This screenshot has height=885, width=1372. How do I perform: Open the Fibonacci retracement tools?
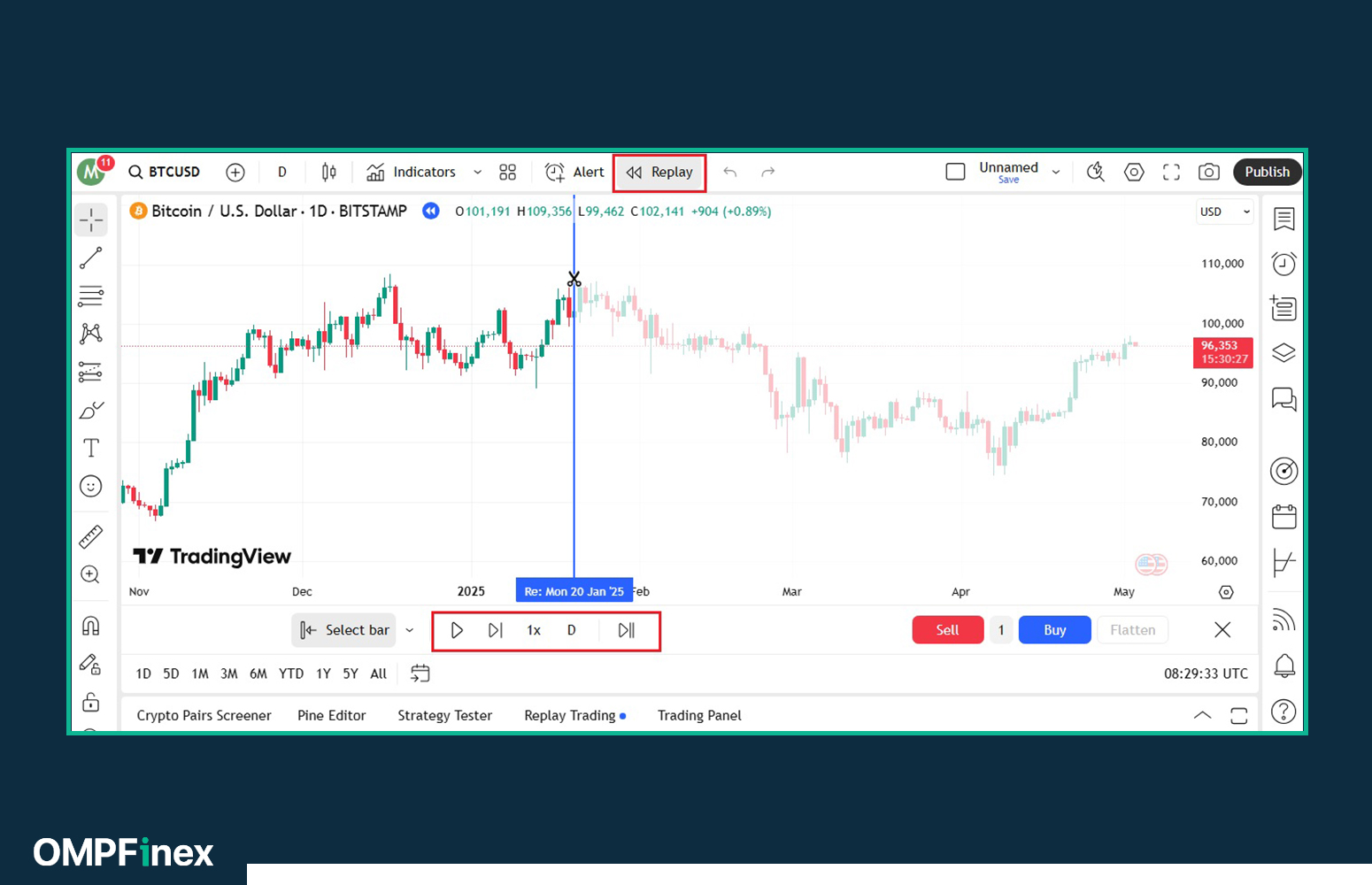[x=91, y=296]
